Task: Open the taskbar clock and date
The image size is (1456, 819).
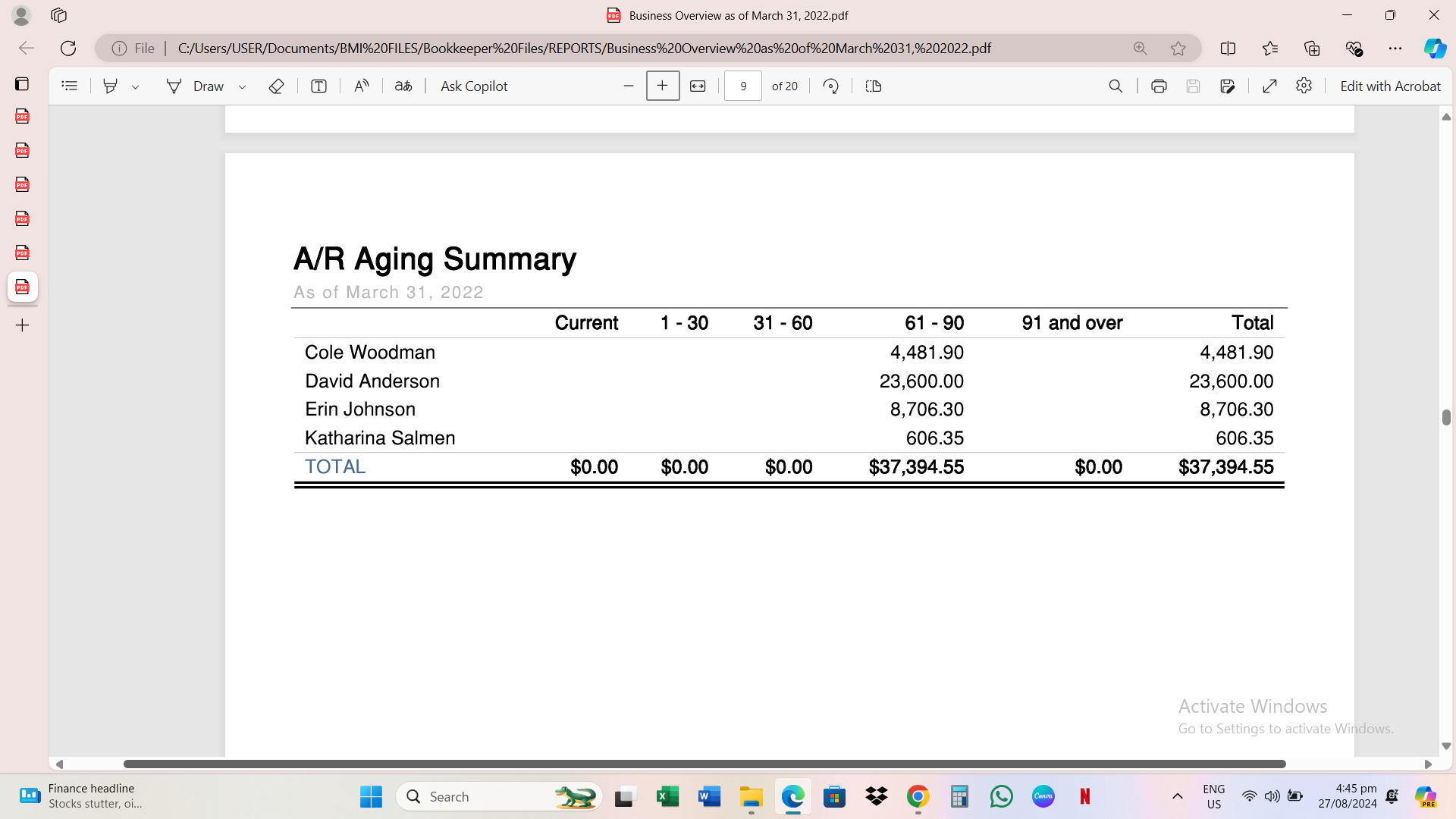Action: pyautogui.click(x=1348, y=797)
